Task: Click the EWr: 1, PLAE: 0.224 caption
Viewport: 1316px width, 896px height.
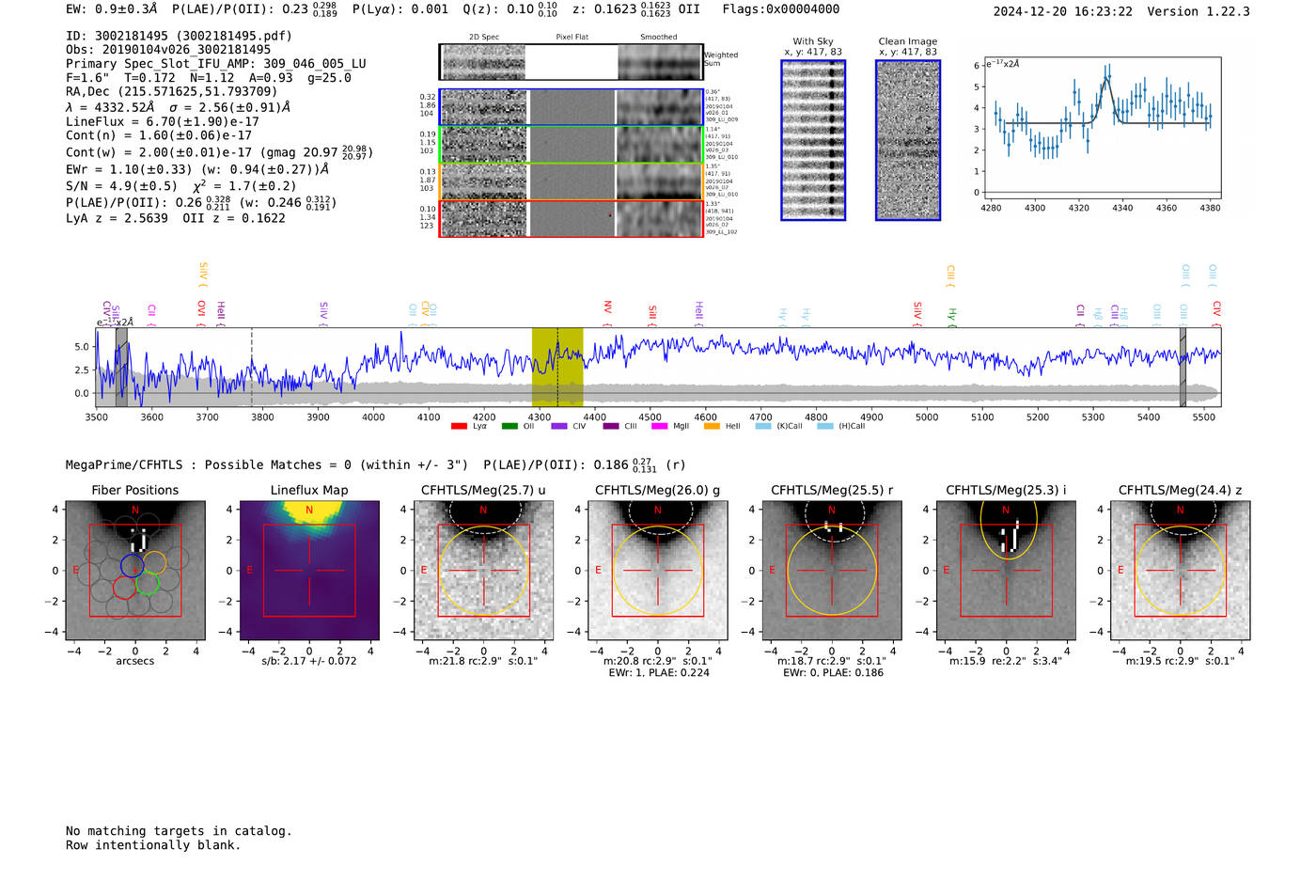Action: (x=659, y=672)
